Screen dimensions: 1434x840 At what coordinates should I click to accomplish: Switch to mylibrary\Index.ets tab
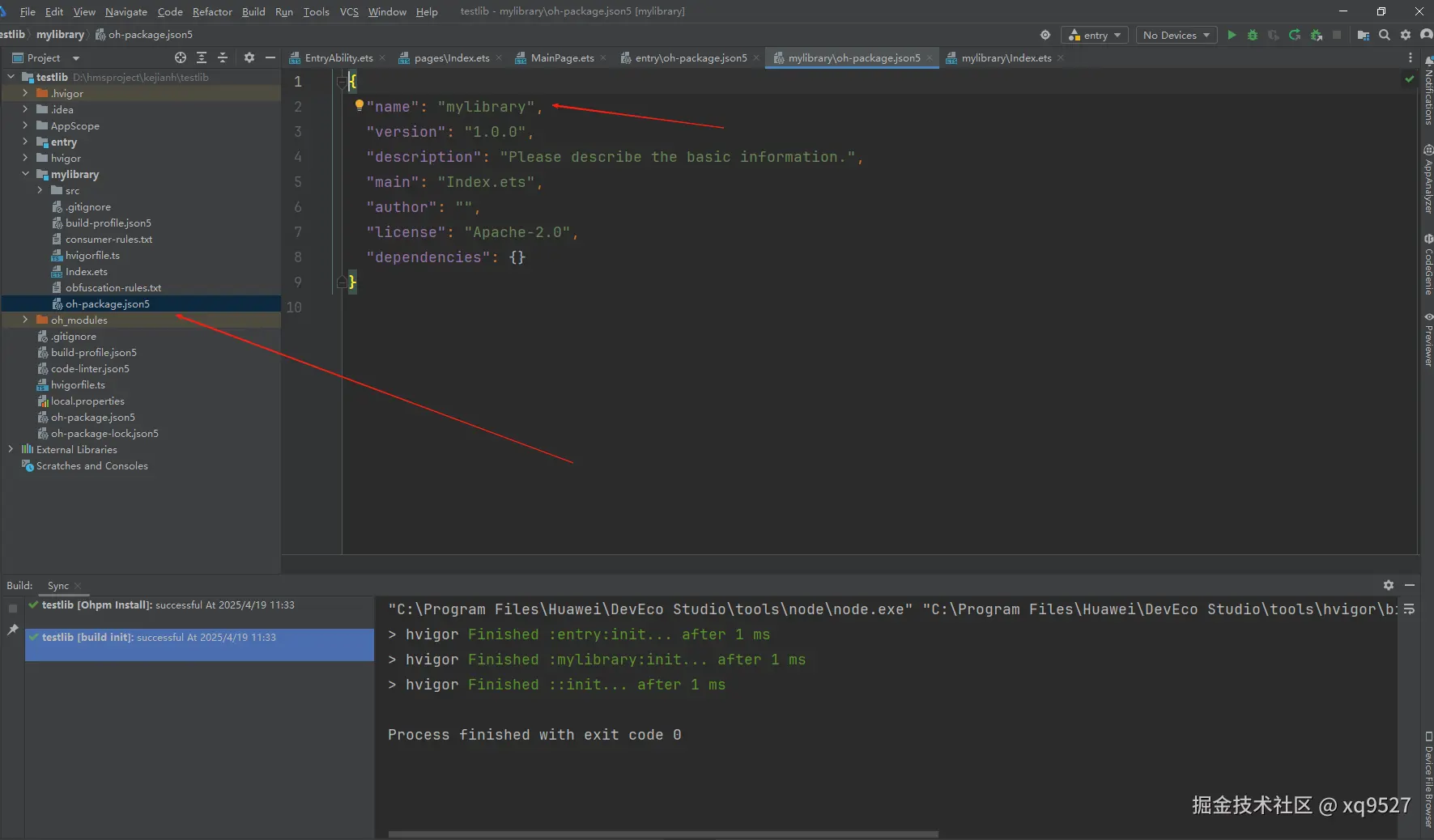pyautogui.click(x=1006, y=57)
